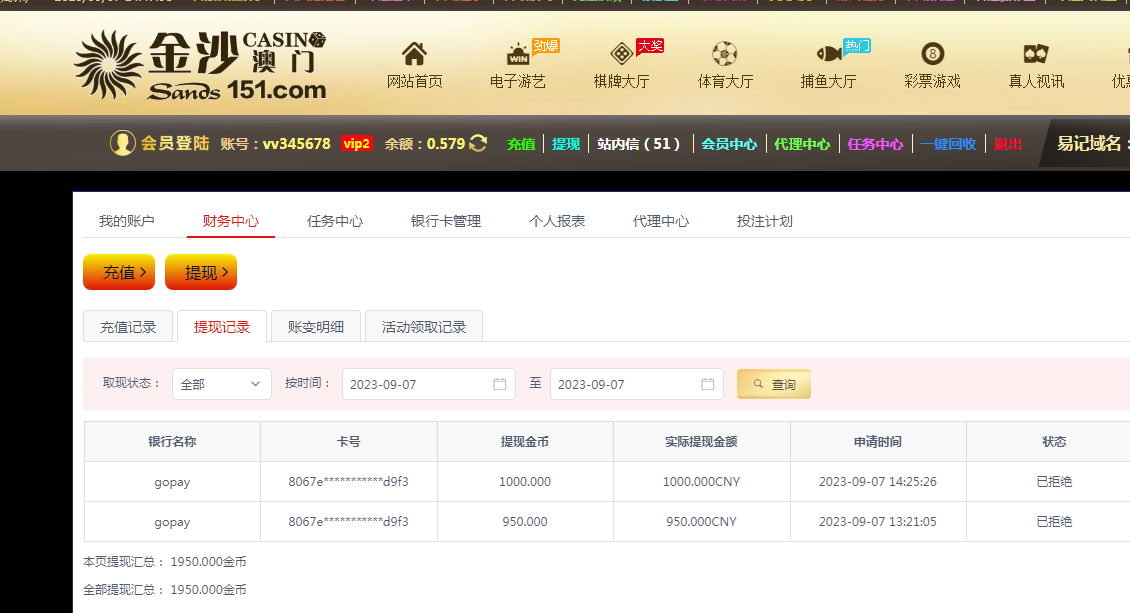Open start date calendar picker icon
Viewport: 1130px width, 613px height.
(499, 384)
